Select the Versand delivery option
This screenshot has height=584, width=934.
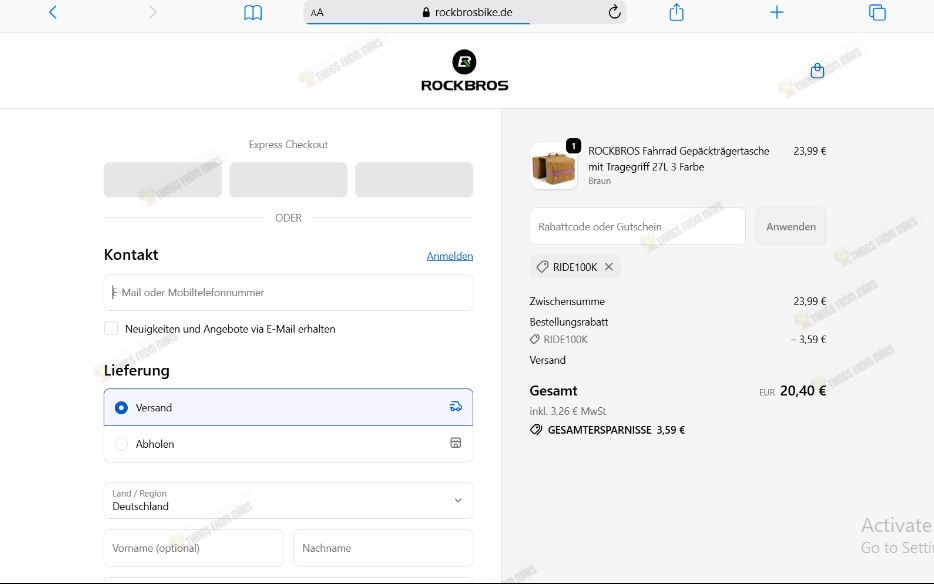pos(122,408)
